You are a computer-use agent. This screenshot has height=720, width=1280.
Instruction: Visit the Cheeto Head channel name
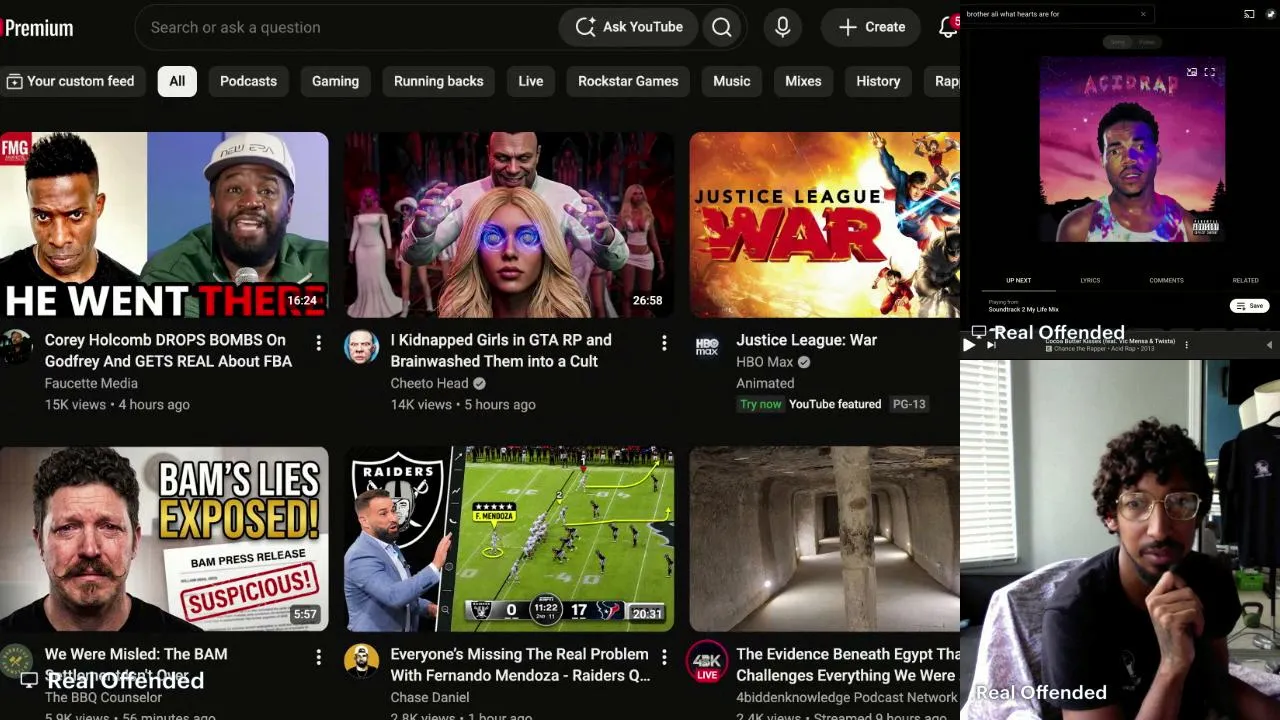point(429,383)
